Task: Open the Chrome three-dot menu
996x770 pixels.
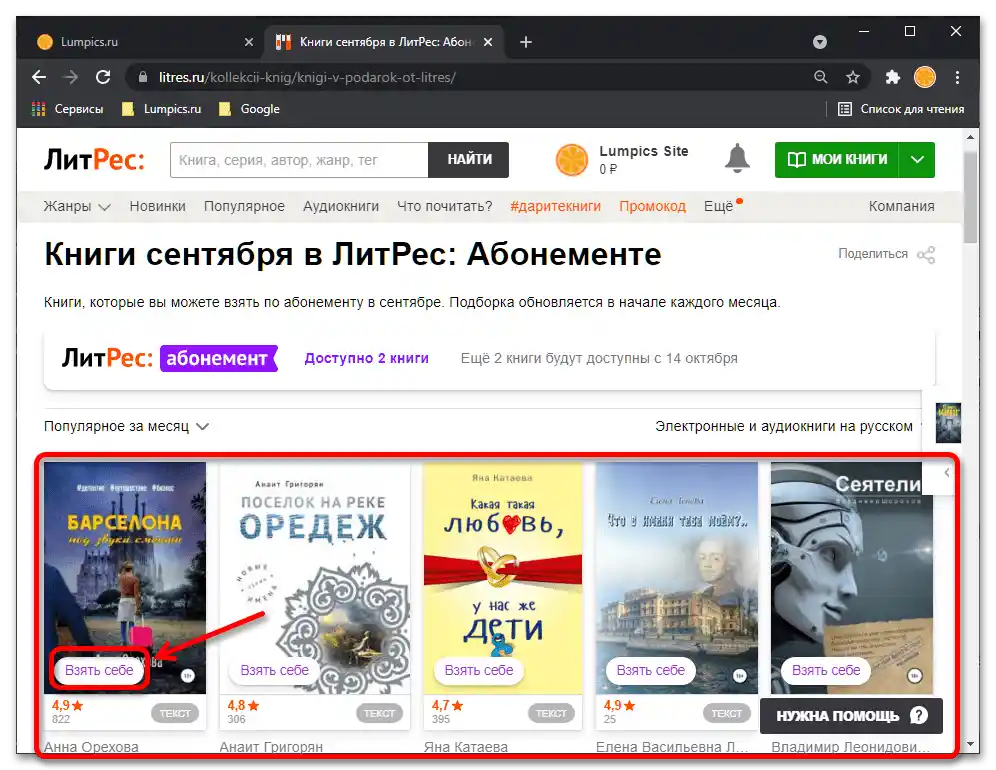Action: [x=957, y=78]
